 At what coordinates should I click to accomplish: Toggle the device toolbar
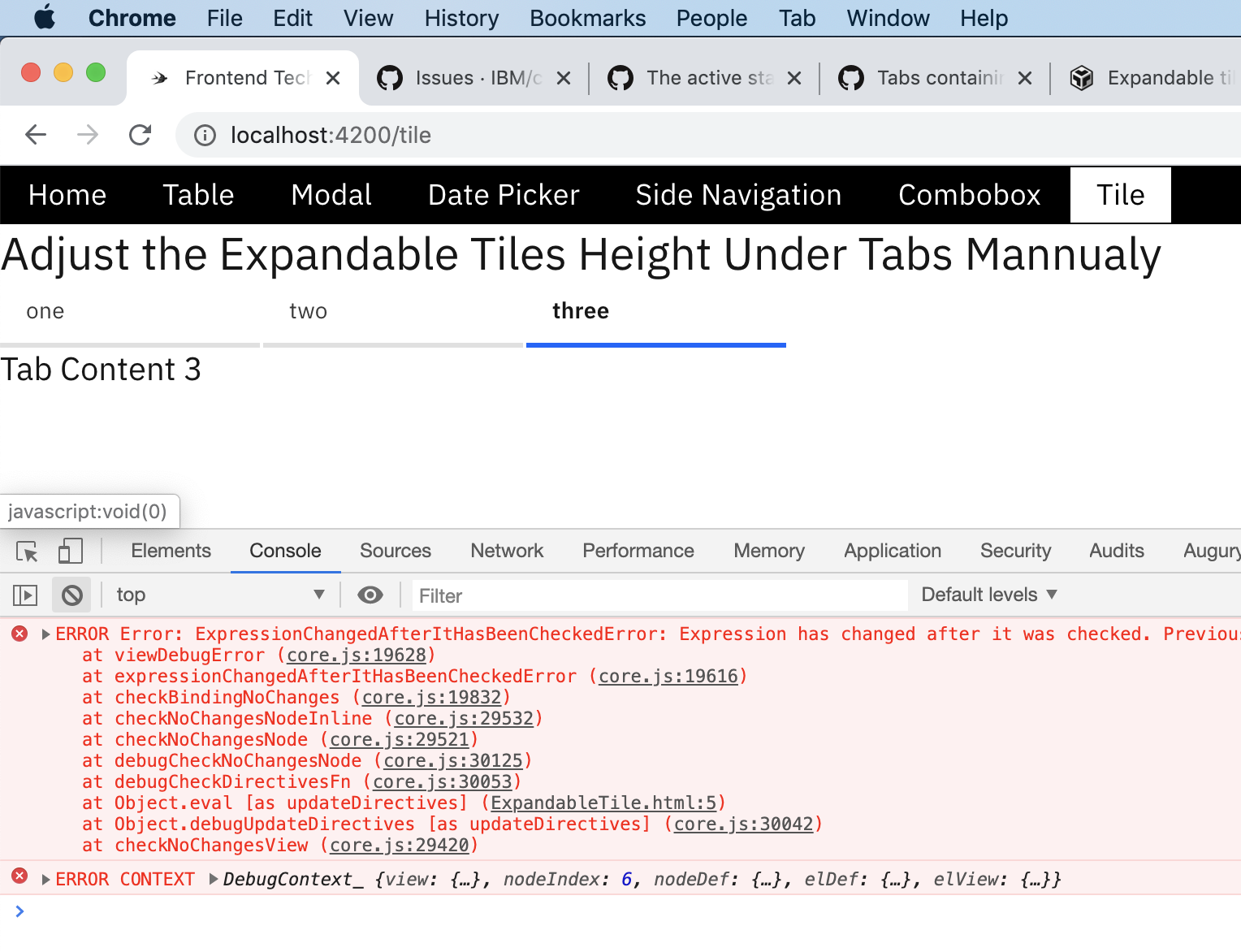pos(70,551)
